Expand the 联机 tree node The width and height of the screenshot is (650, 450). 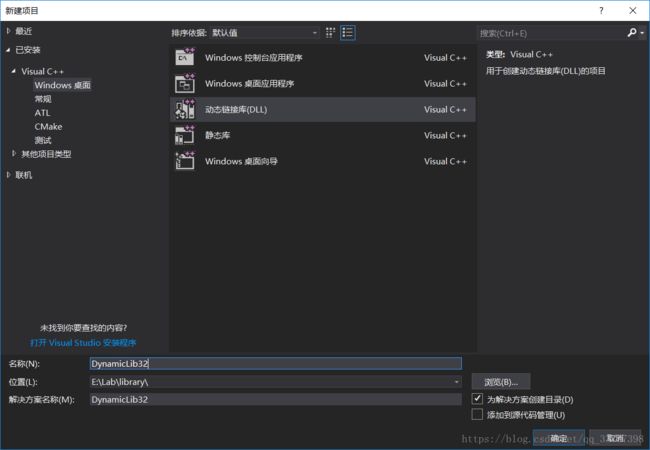pyautogui.click(x=8, y=175)
